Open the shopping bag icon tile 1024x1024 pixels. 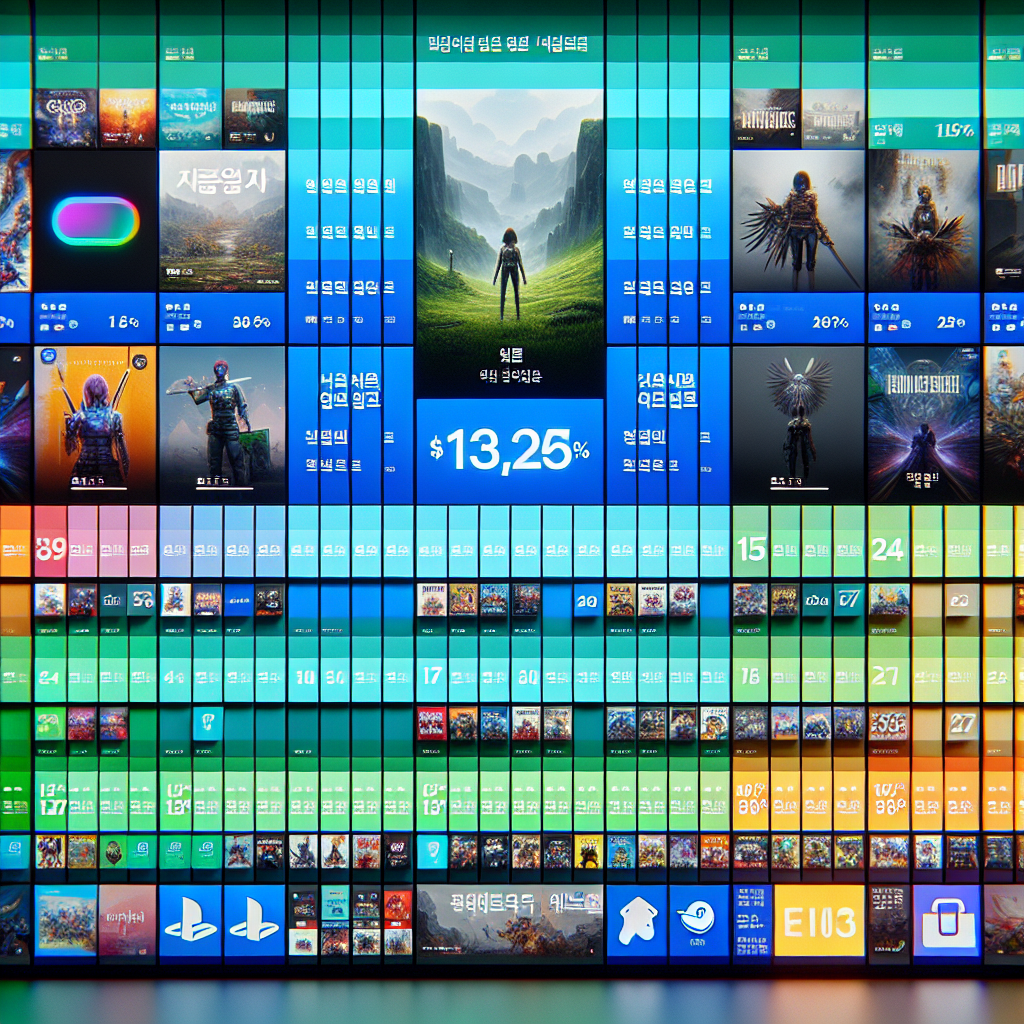point(947,920)
